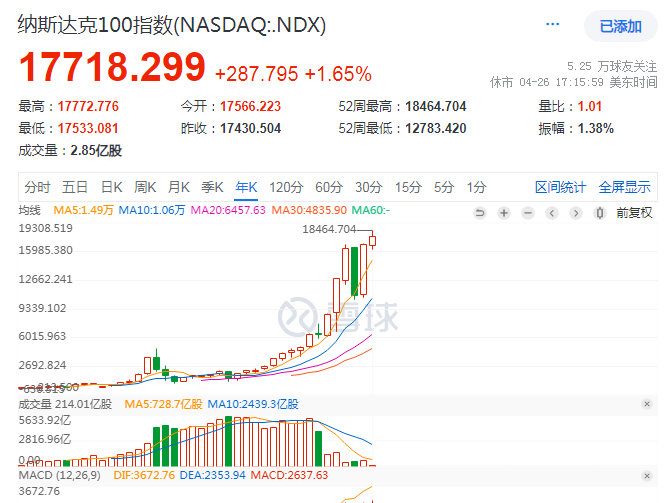The height and width of the screenshot is (503, 671).
Task: Click the MA60:- label
Action: pos(371,210)
